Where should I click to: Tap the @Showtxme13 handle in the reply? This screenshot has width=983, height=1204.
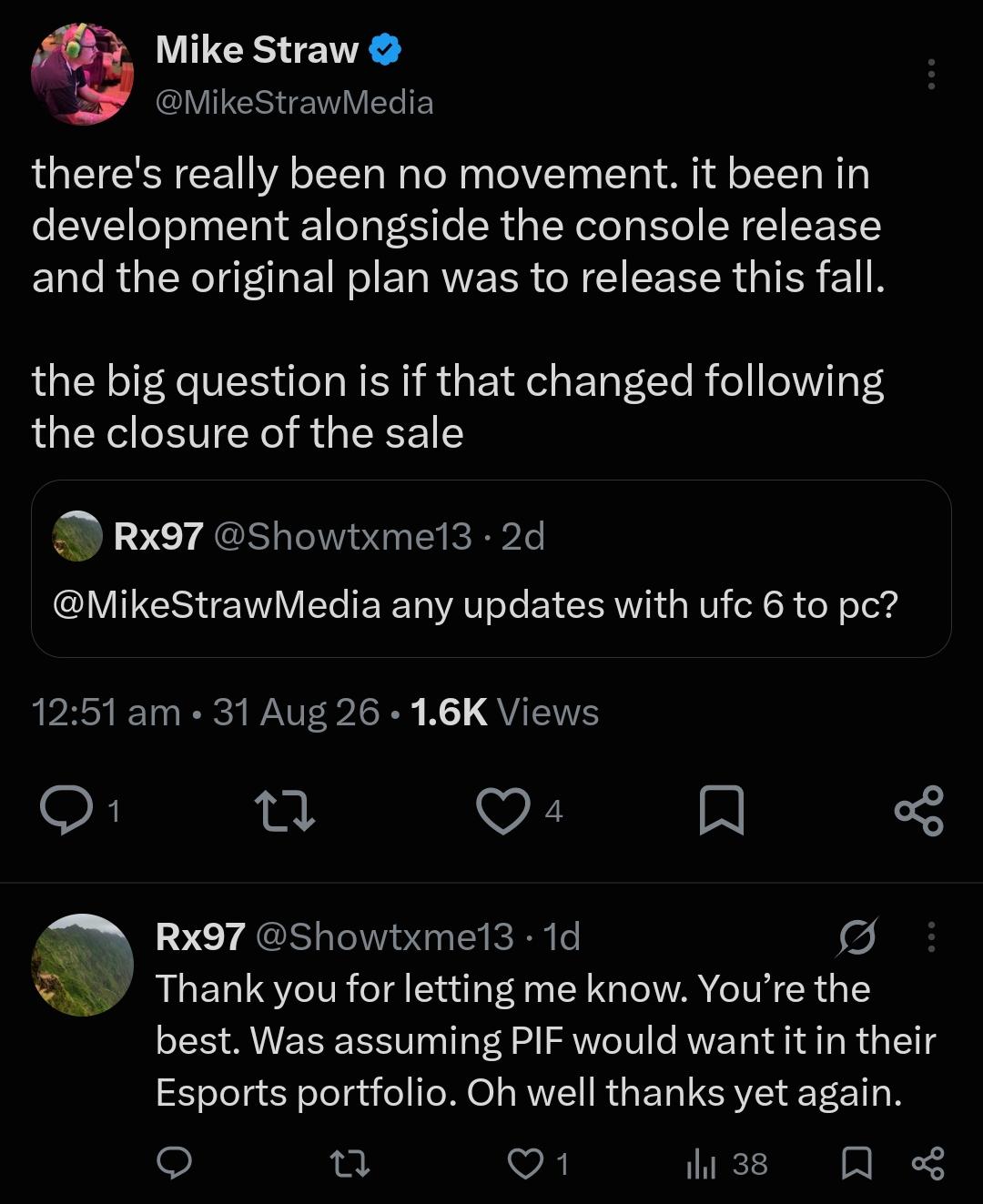pyautogui.click(x=384, y=936)
